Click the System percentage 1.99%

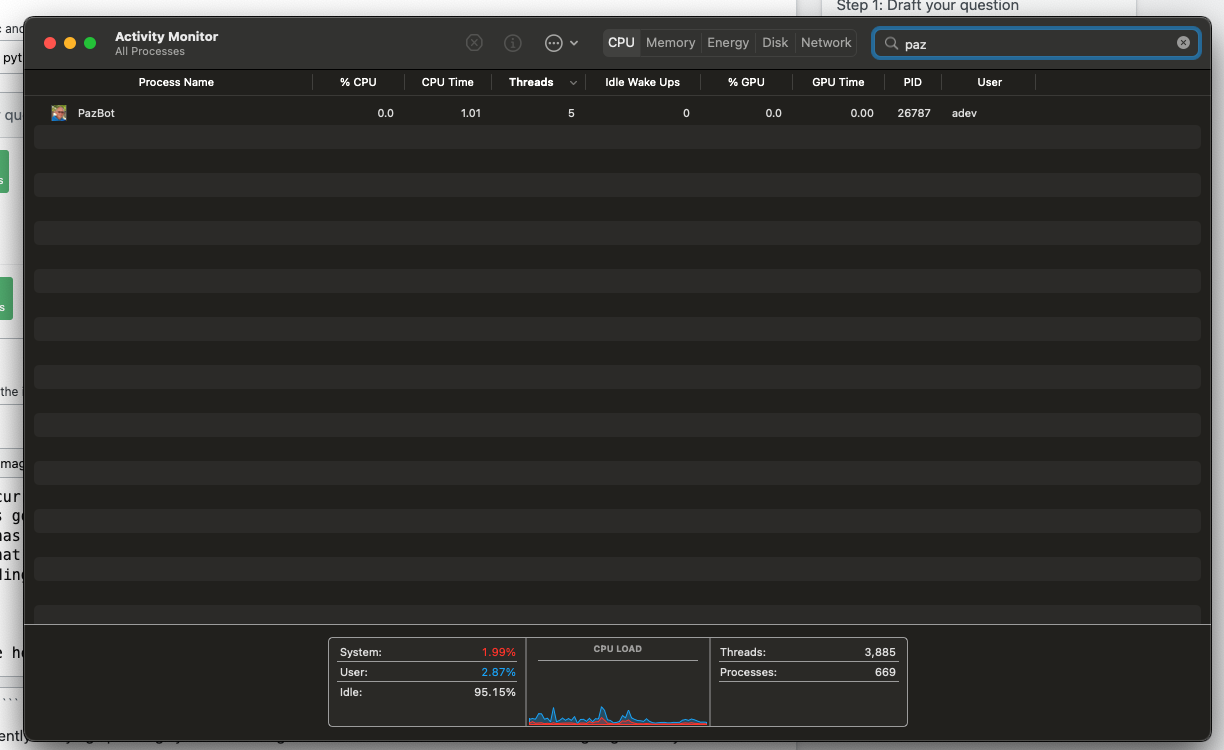pyautogui.click(x=499, y=652)
